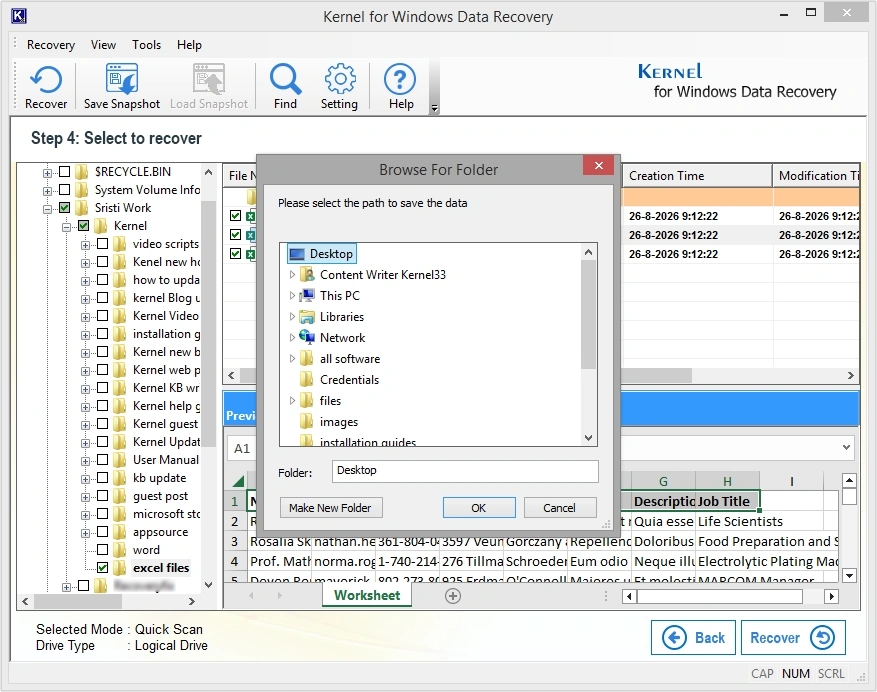Viewport: 877px width, 692px height.
Task: Collapse the Kernel tree node
Action: (x=67, y=227)
